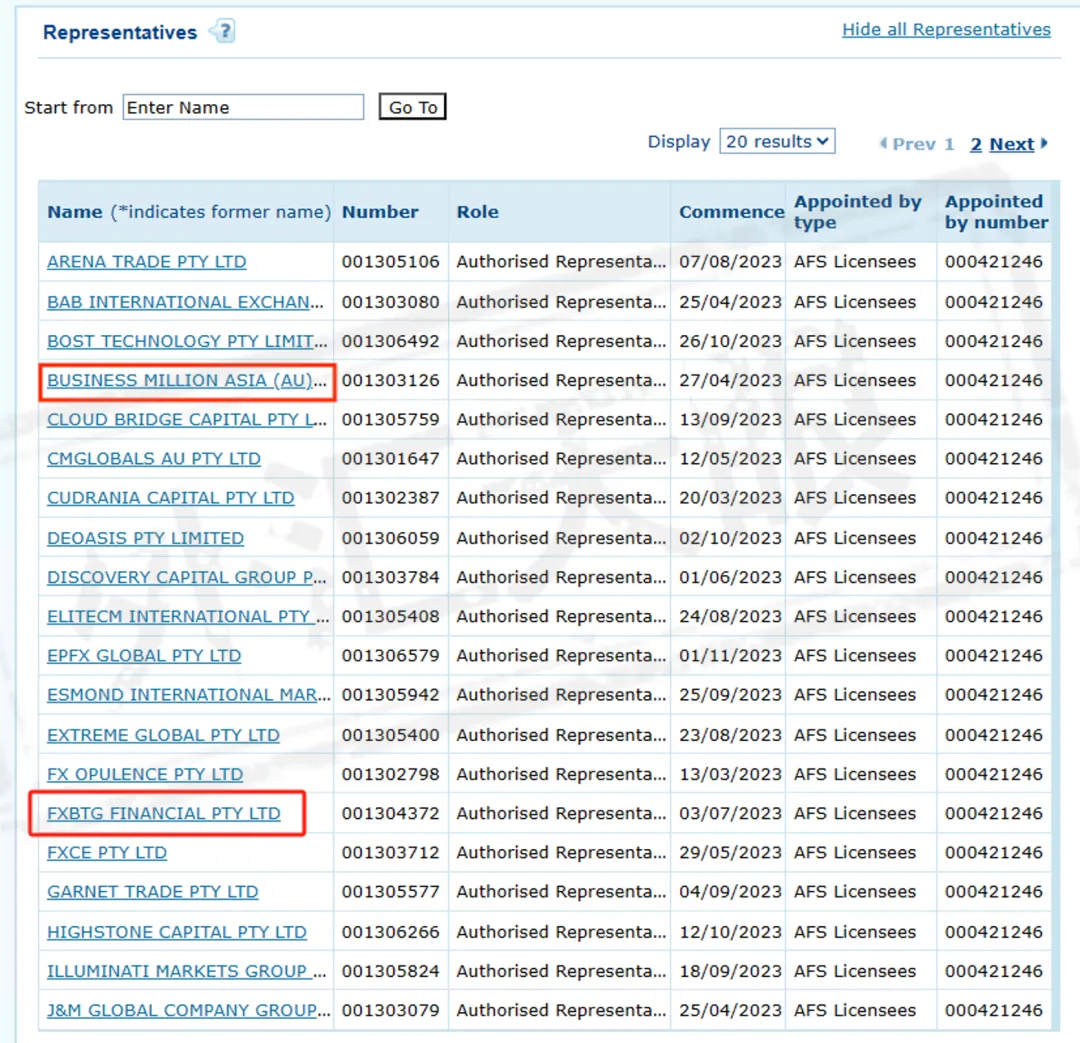Focus the Enter Name input field
The width and height of the screenshot is (1080, 1043).
[x=243, y=107]
